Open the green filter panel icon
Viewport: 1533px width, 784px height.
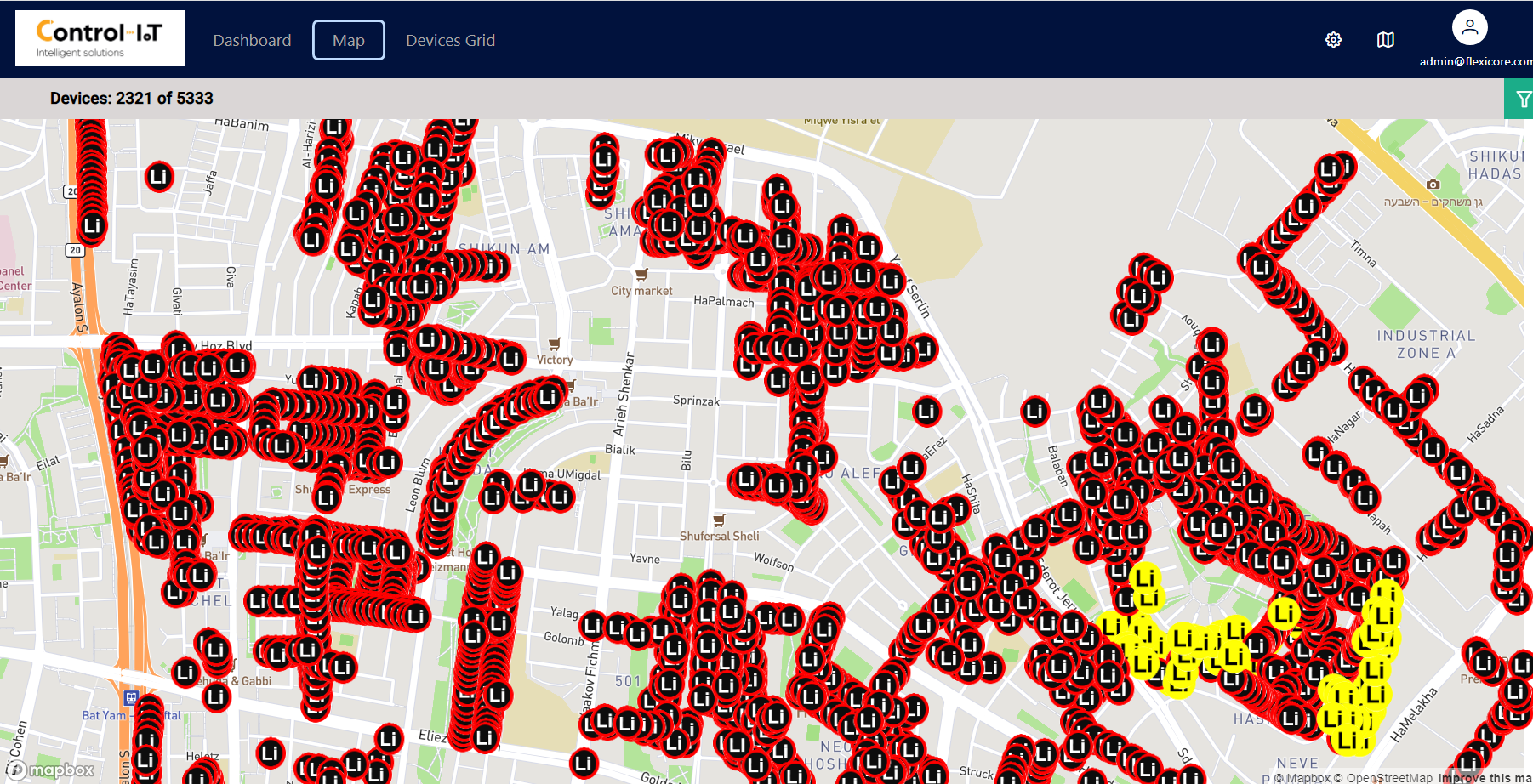coord(1521,99)
